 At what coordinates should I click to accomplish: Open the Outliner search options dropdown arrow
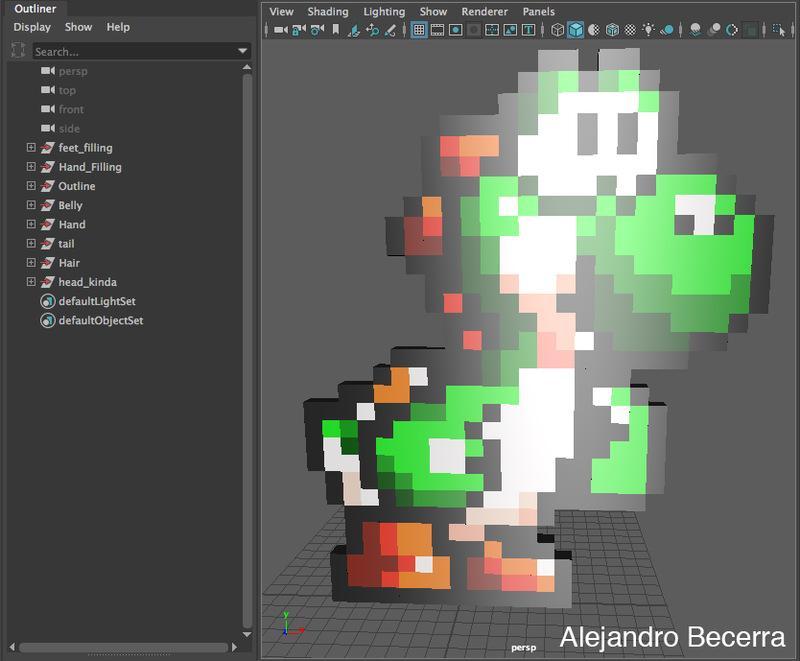[x=243, y=51]
